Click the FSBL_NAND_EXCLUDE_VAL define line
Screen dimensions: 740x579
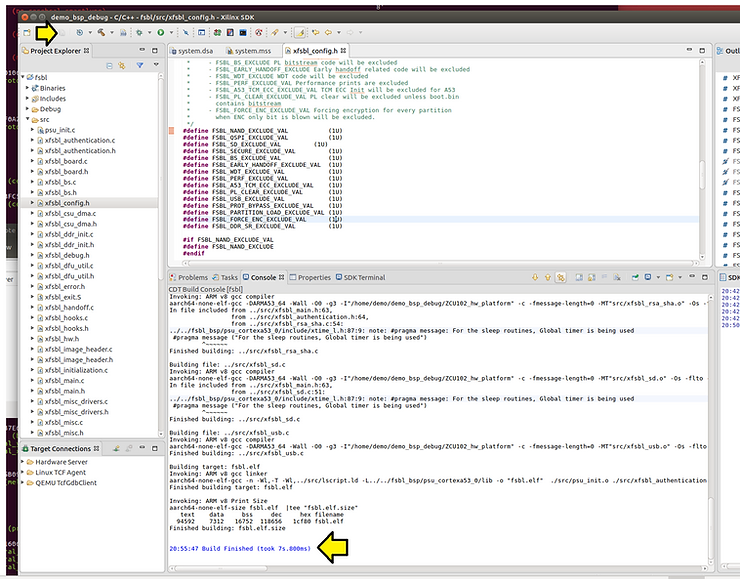coord(262,131)
